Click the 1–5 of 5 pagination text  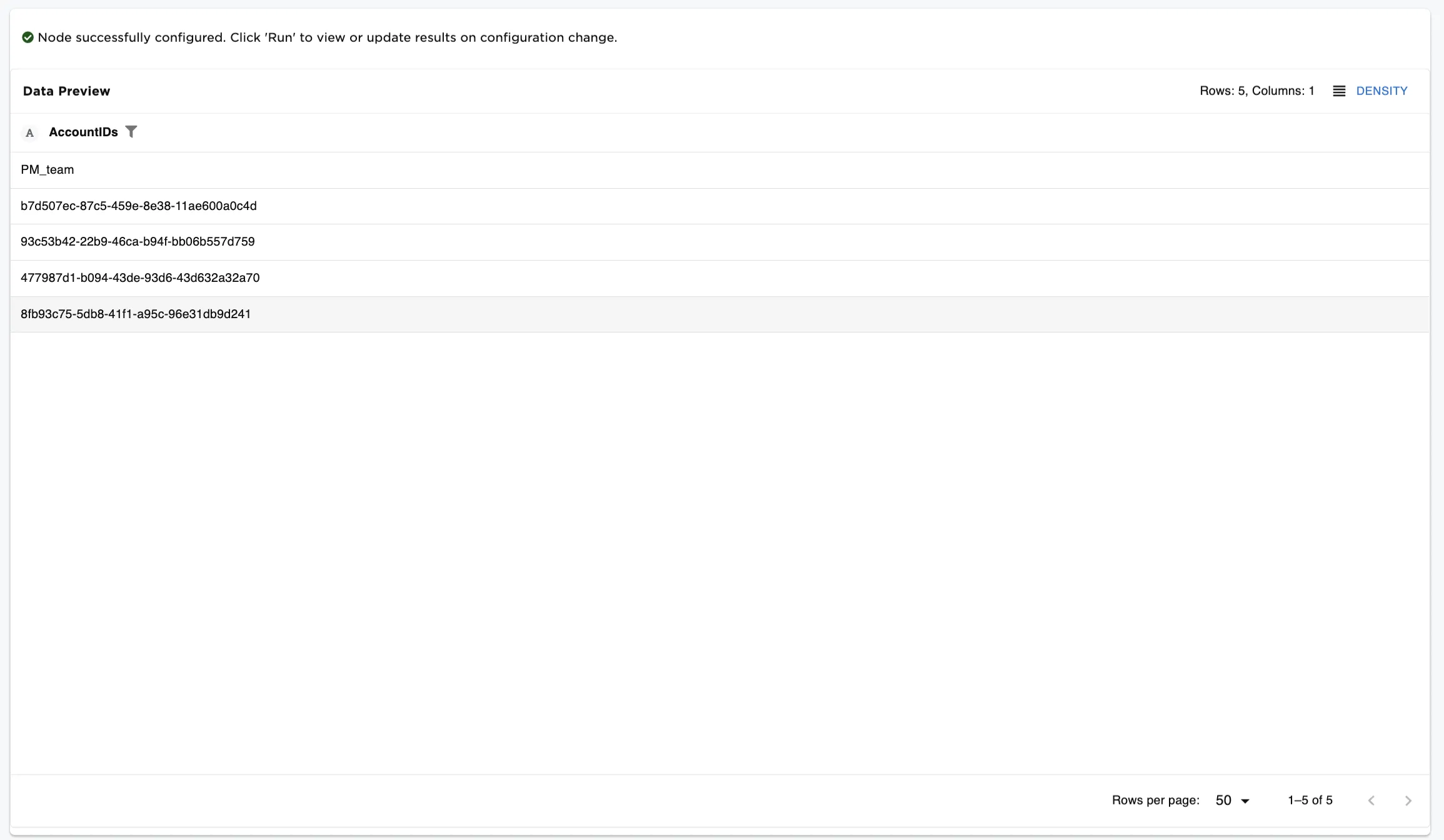[x=1310, y=801]
